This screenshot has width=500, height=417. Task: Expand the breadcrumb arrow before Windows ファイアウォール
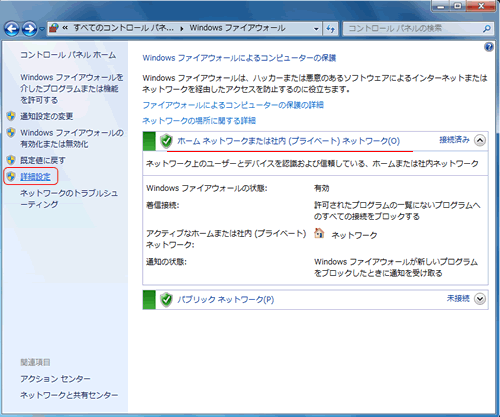(182, 29)
